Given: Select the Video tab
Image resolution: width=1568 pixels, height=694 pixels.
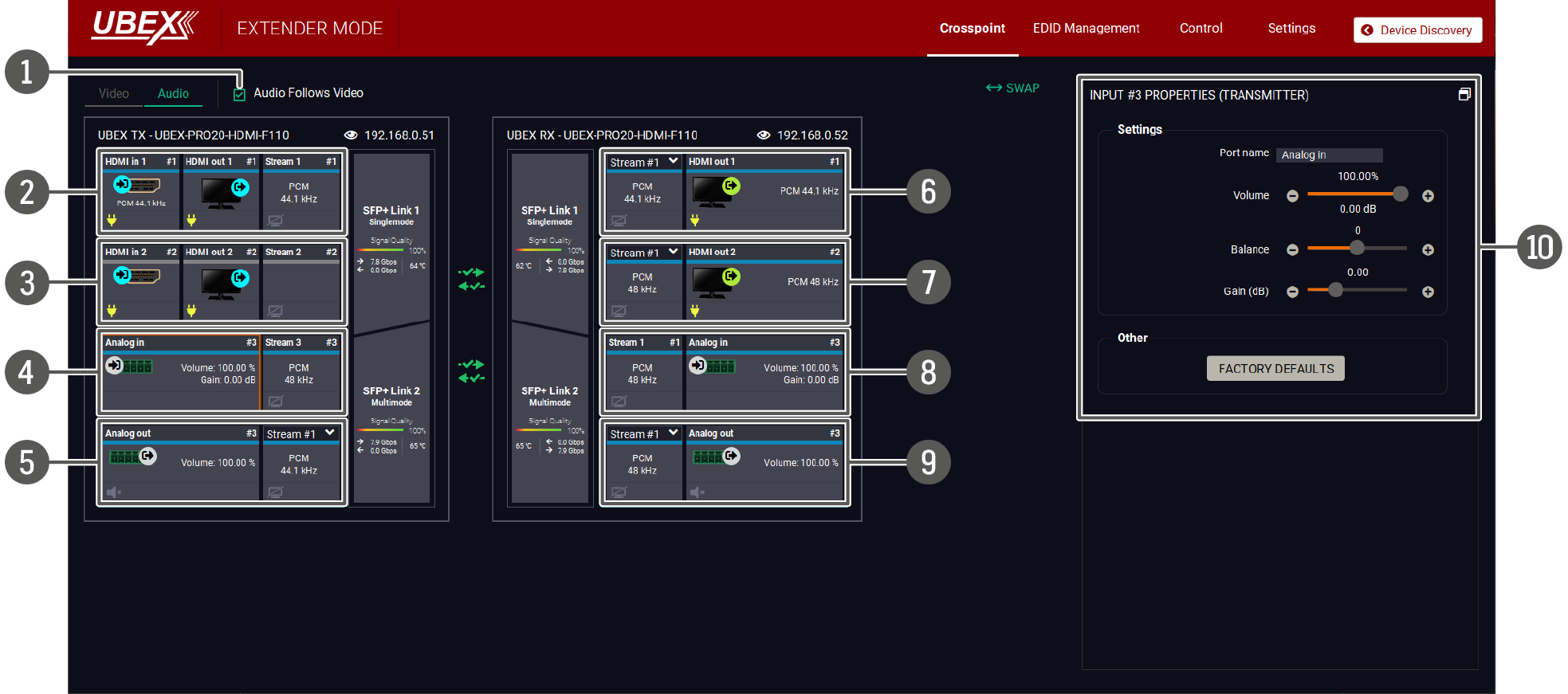Looking at the screenshot, I should [x=114, y=94].
